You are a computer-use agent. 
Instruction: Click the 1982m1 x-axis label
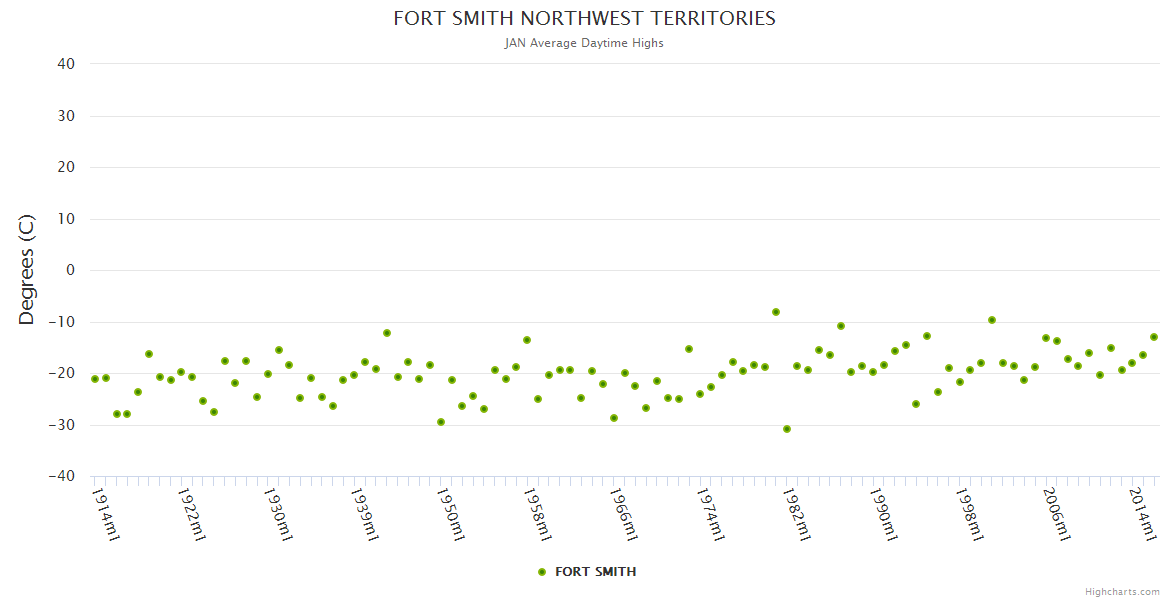[797, 513]
